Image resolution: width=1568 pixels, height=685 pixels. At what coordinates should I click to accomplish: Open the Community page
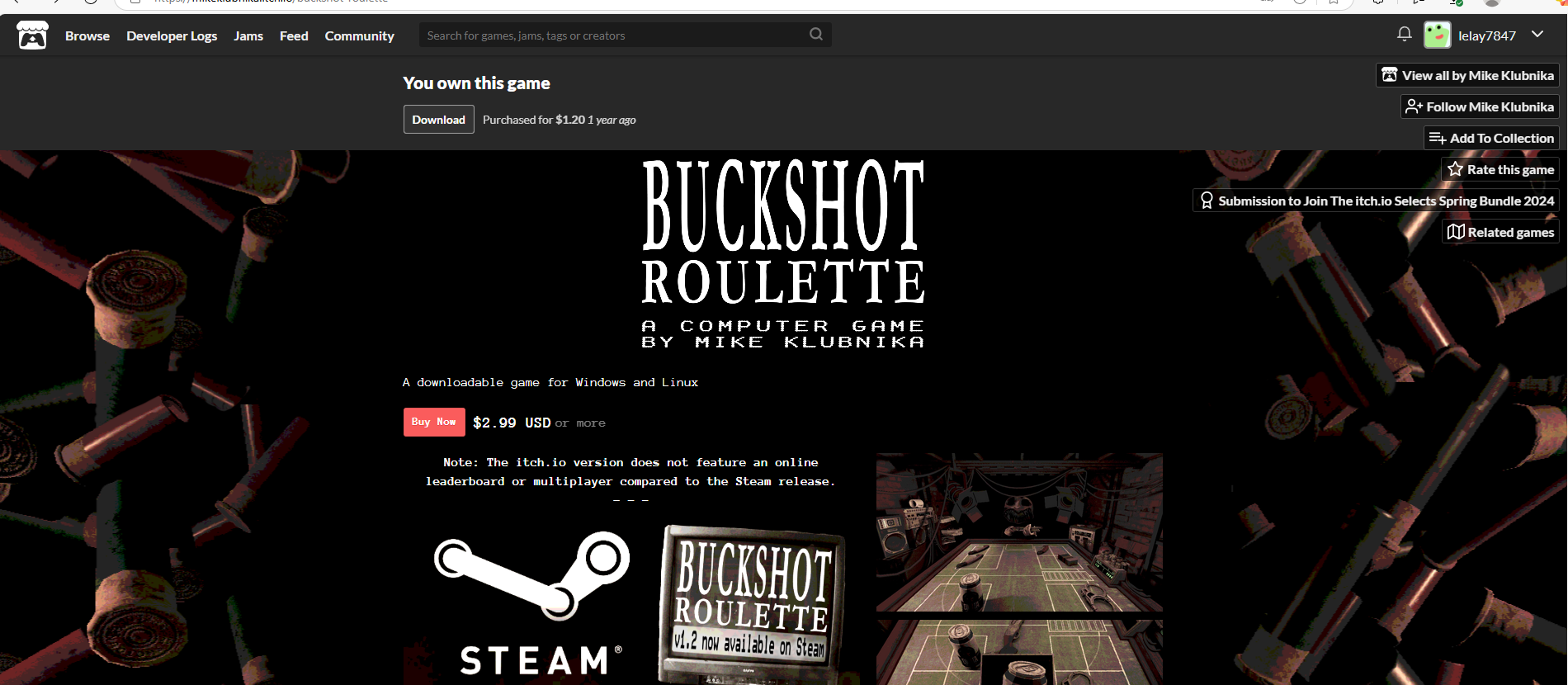pos(359,35)
